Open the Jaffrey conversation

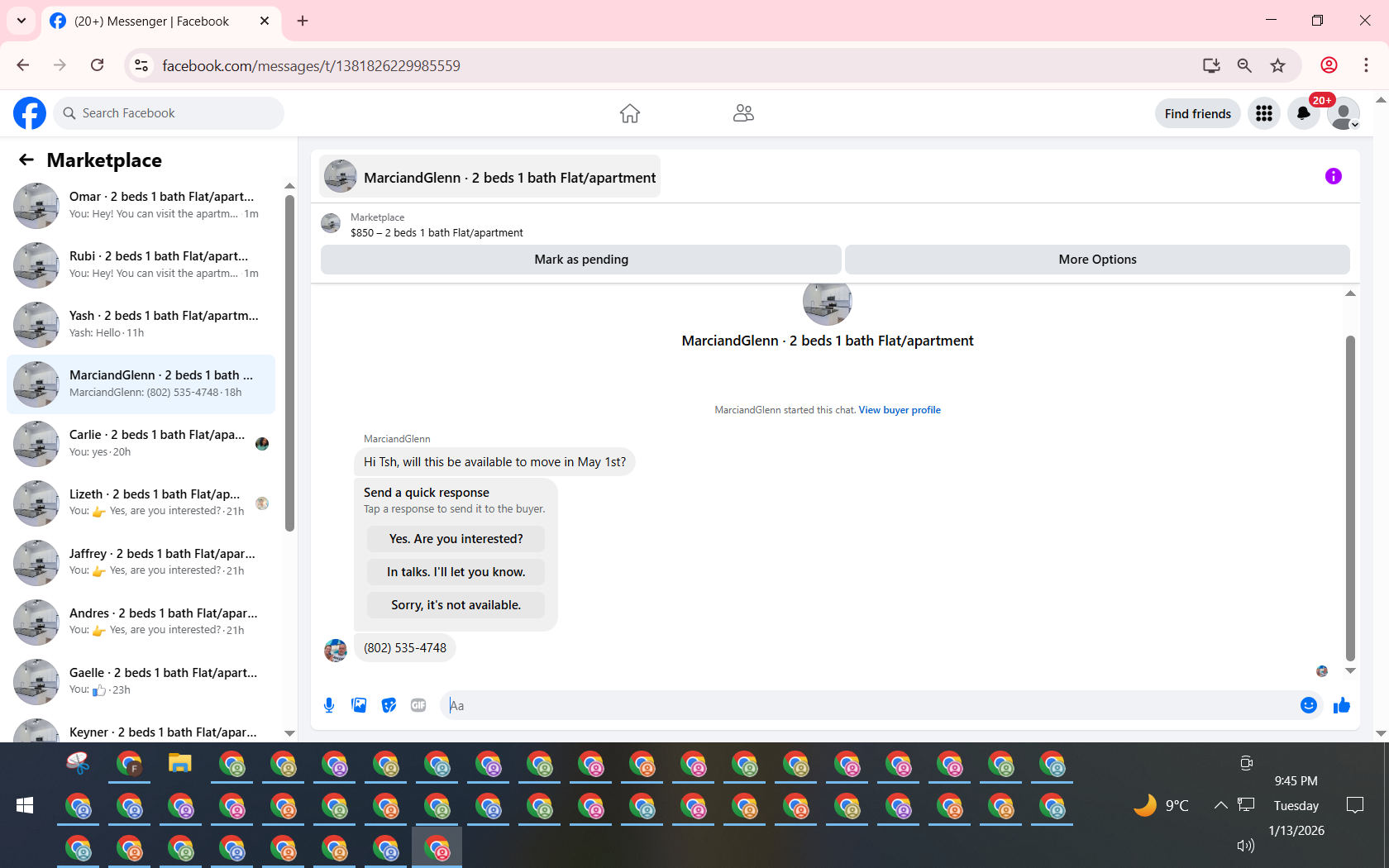141,563
